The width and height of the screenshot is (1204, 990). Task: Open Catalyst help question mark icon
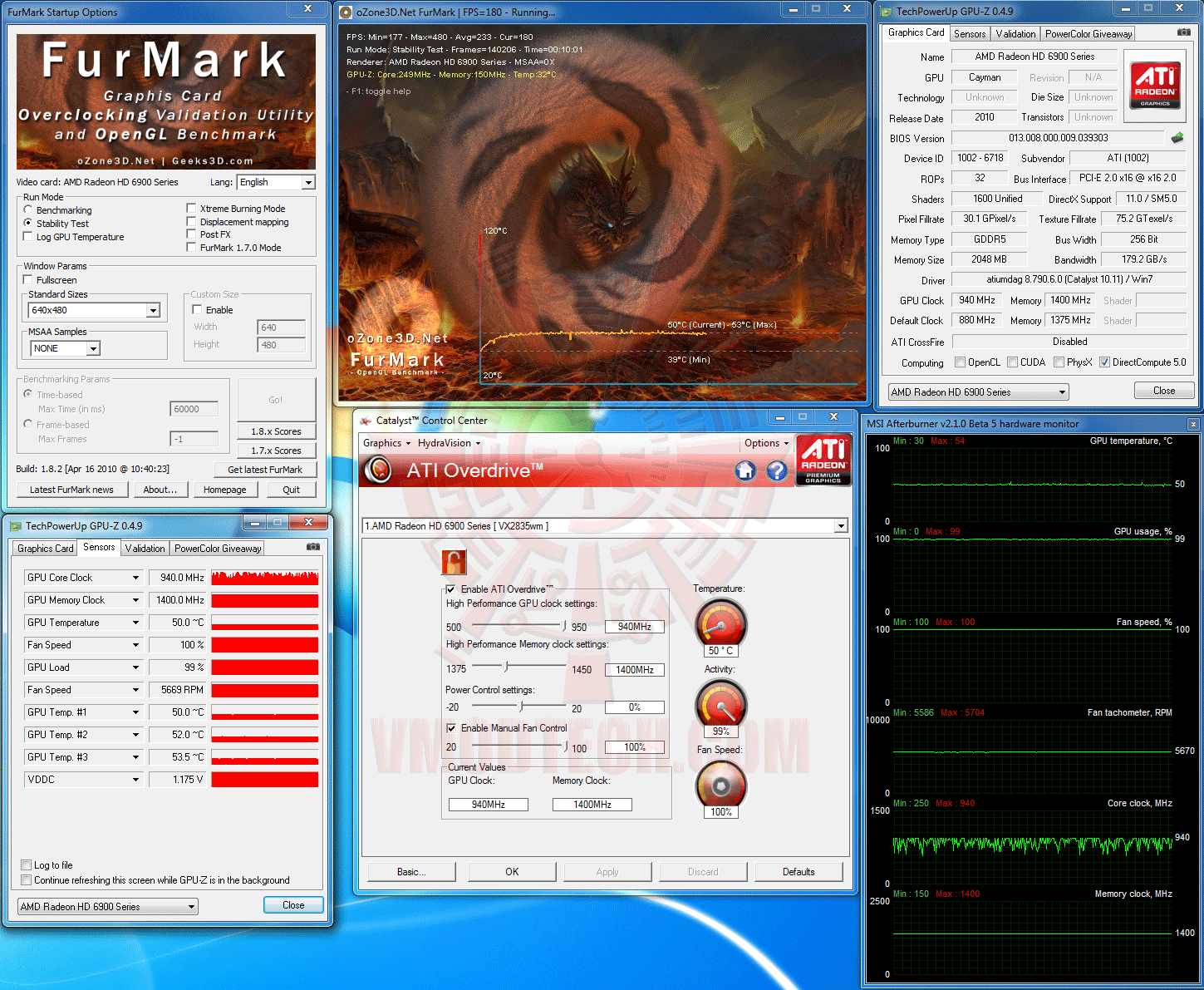777,471
